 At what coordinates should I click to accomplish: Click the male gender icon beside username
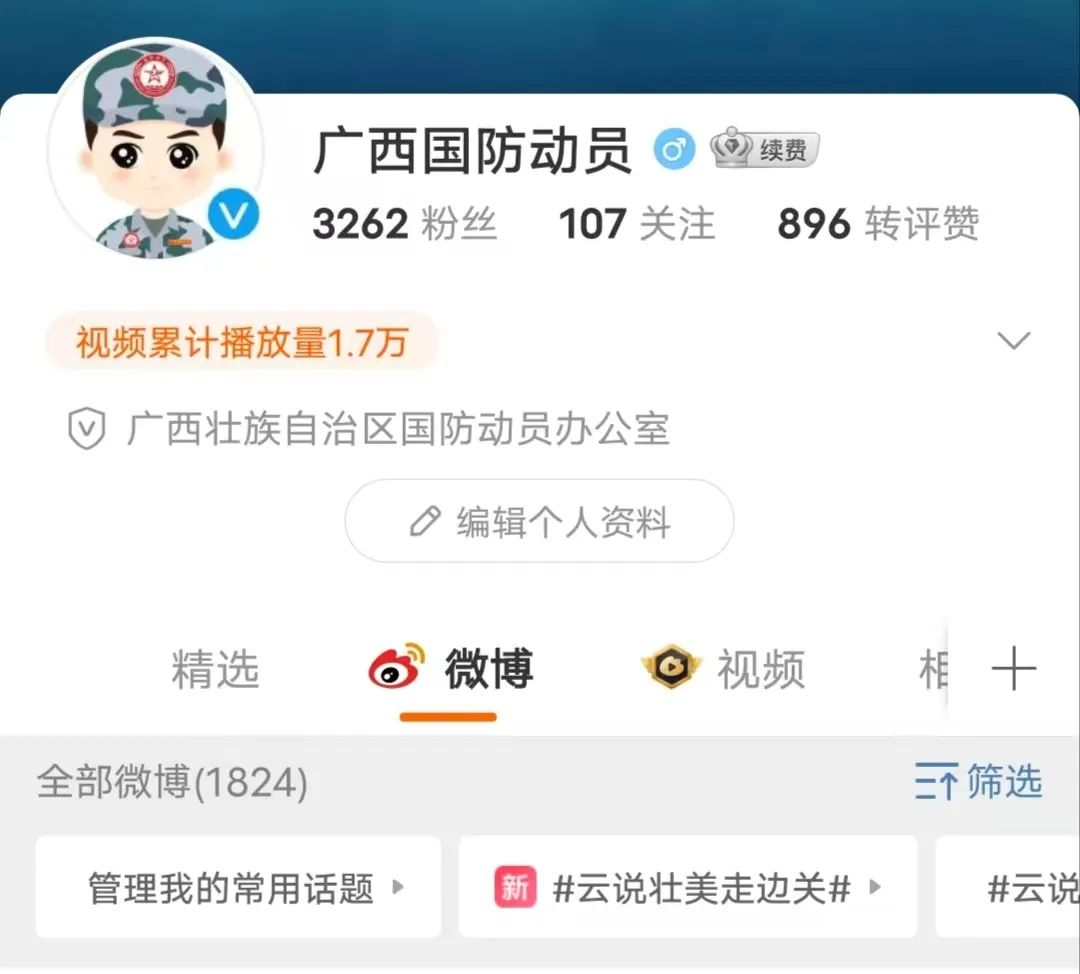pos(674,149)
